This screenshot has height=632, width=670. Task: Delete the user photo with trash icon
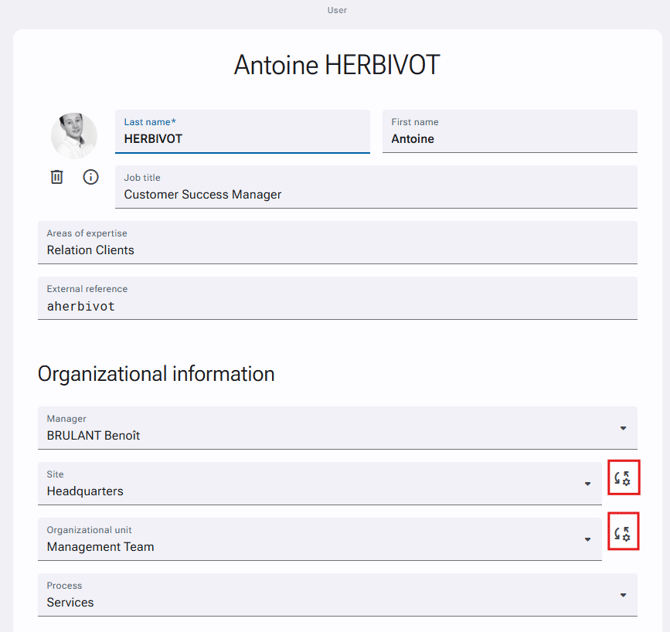point(57,177)
